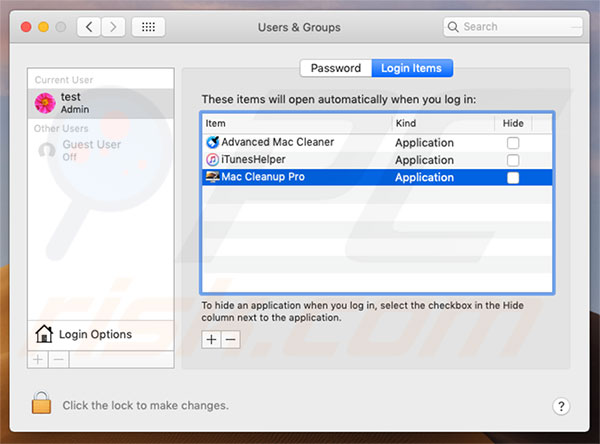Screen dimensions: 600x444
Task: Click the Search field
Action: 513,27
